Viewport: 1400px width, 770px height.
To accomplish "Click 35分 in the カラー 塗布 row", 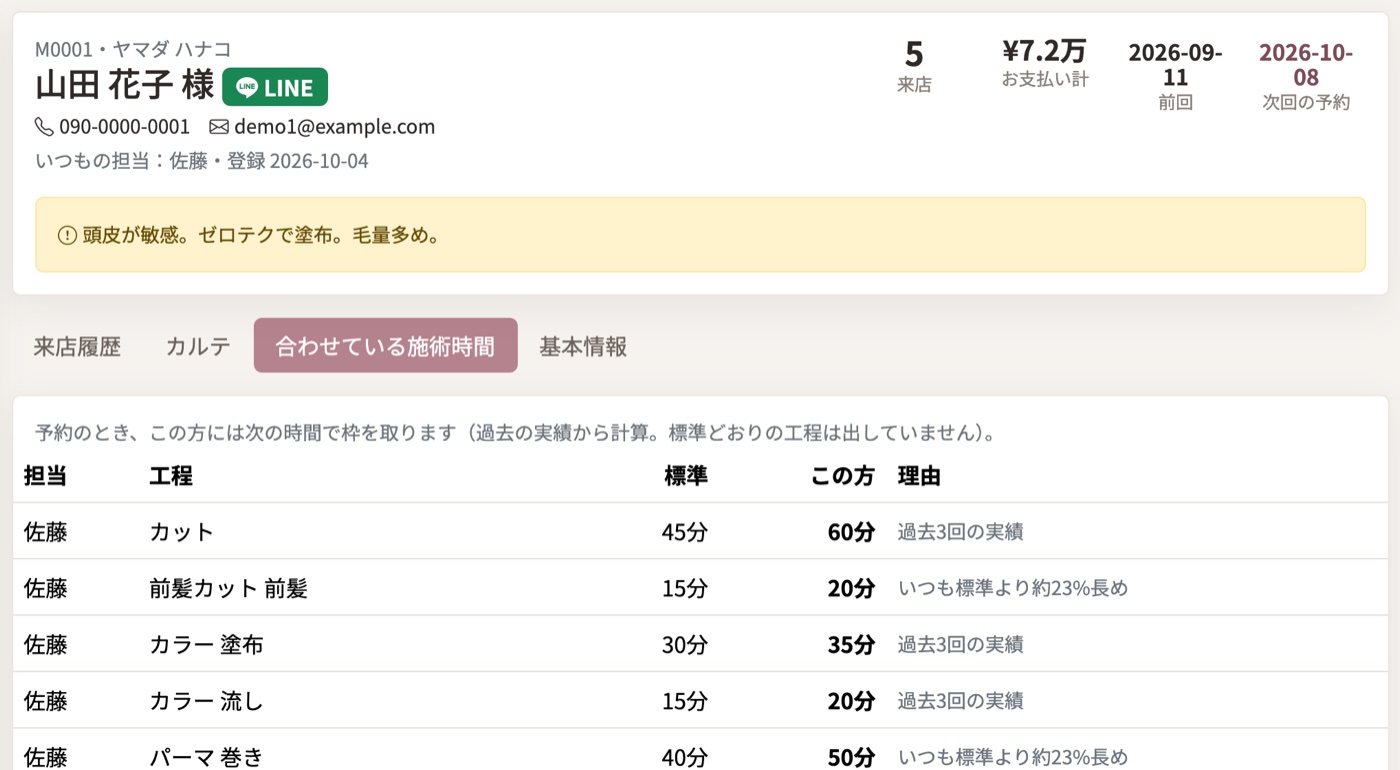I will [851, 645].
